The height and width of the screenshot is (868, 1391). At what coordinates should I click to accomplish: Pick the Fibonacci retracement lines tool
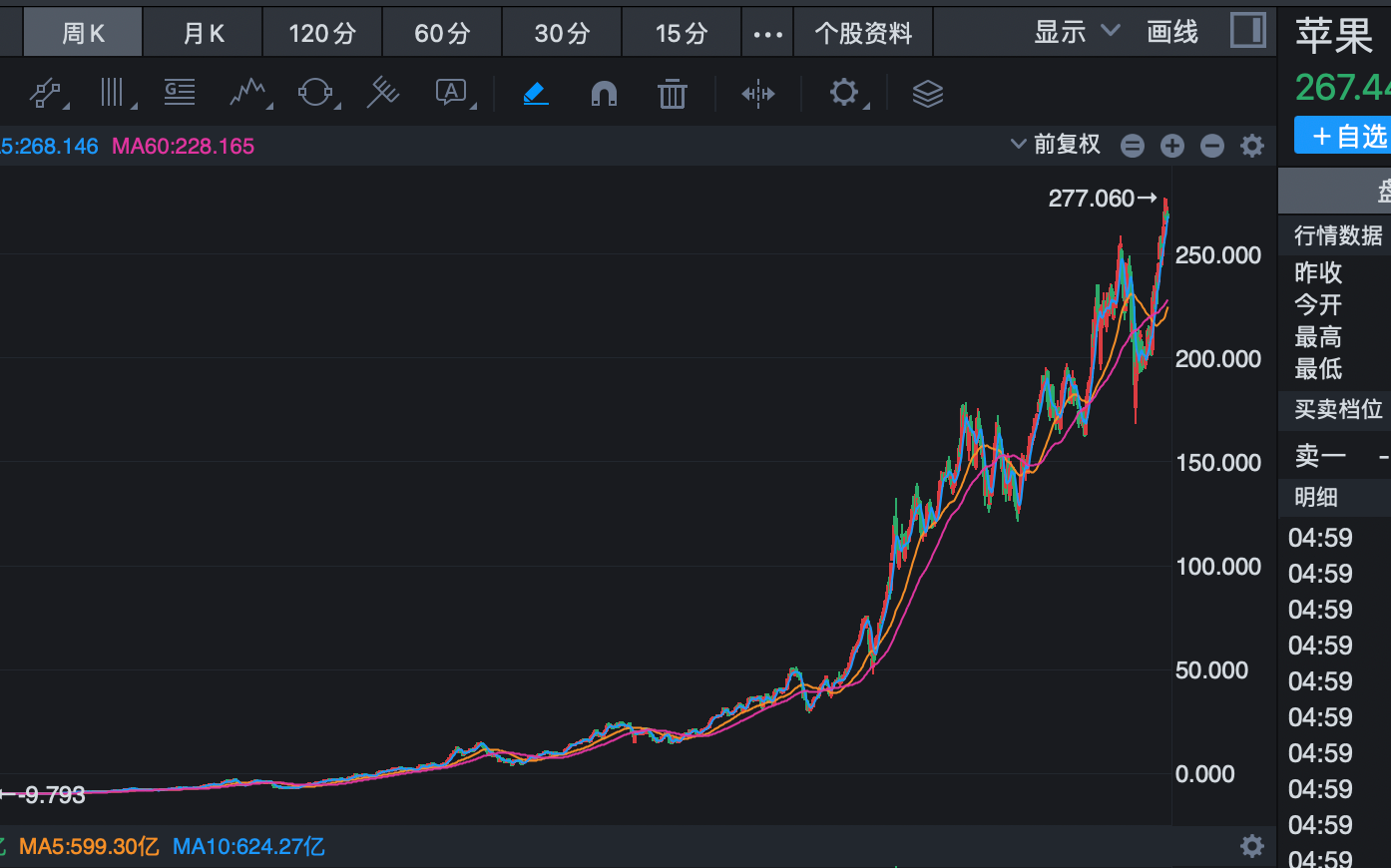[x=180, y=94]
